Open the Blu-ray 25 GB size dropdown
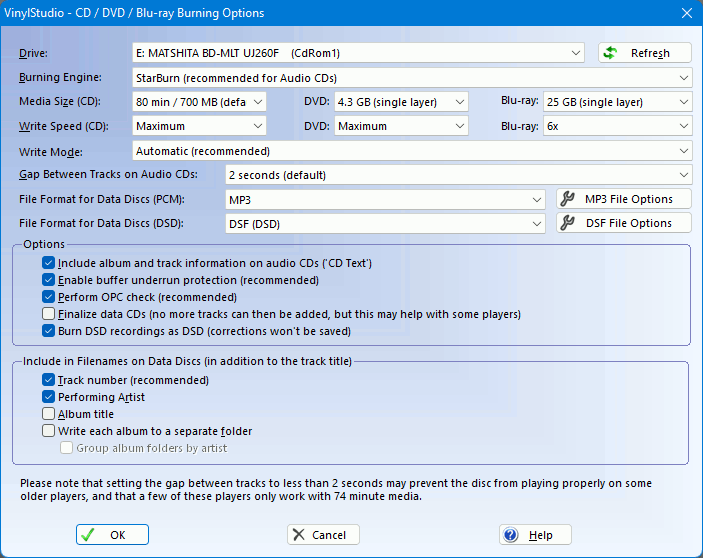Image resolution: width=703 pixels, height=558 pixels. (617, 102)
